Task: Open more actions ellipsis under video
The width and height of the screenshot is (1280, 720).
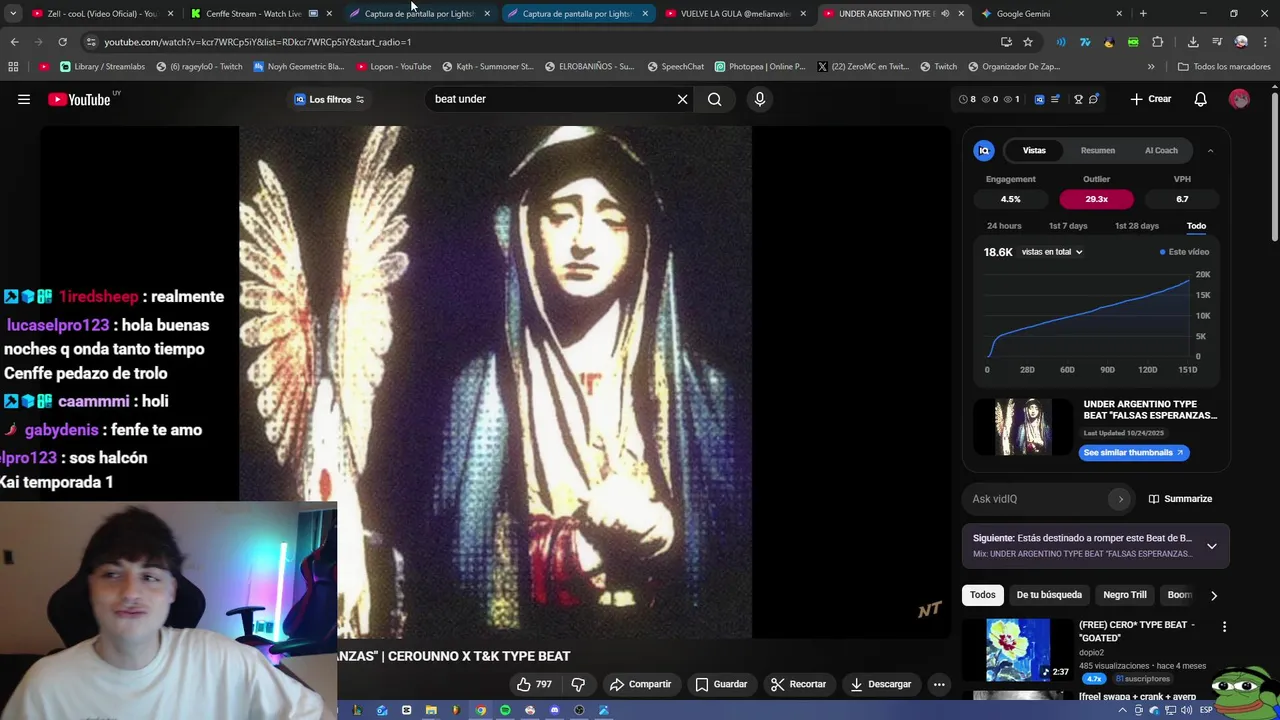Action: pyautogui.click(x=939, y=684)
